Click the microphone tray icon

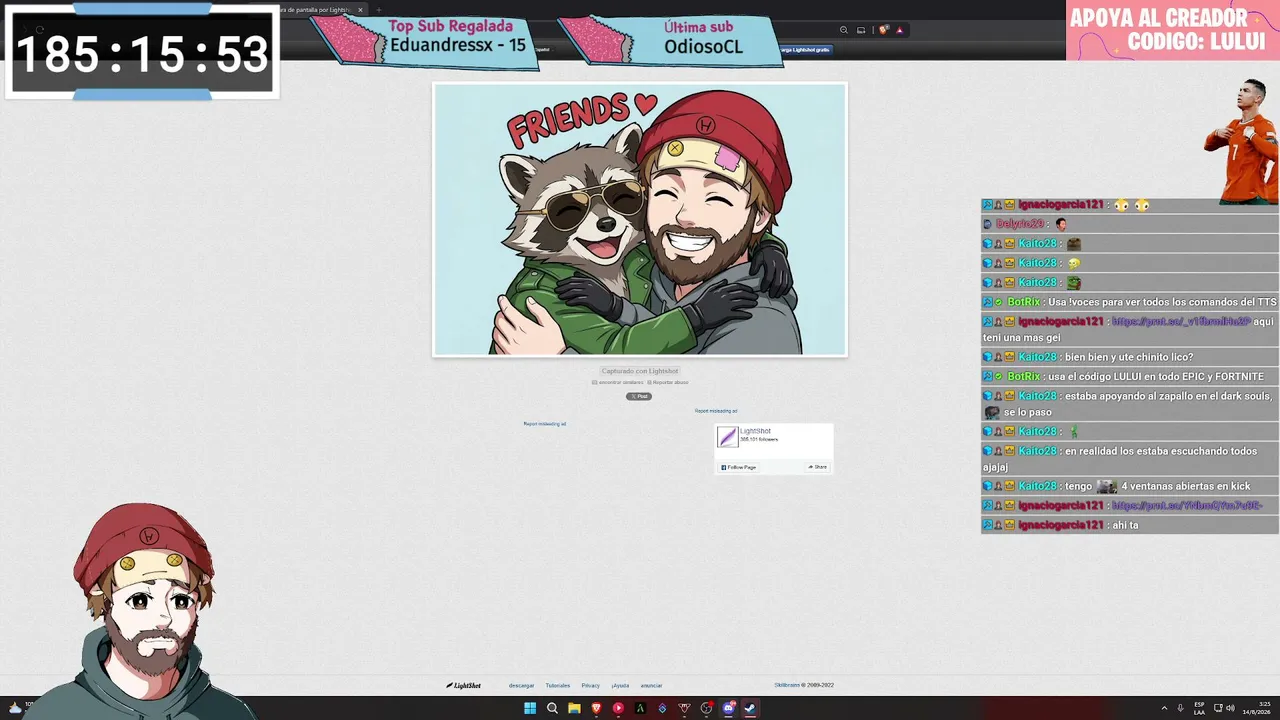click(x=1180, y=708)
